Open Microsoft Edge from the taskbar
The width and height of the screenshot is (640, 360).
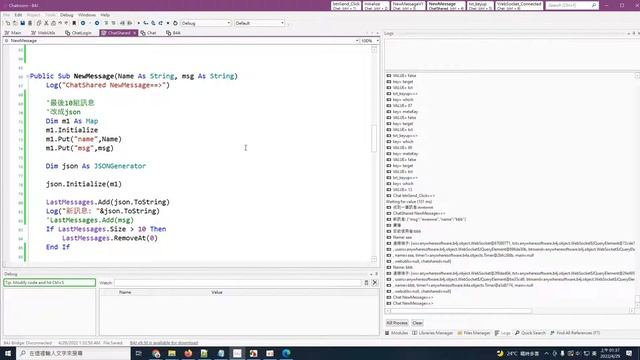click(x=286, y=353)
